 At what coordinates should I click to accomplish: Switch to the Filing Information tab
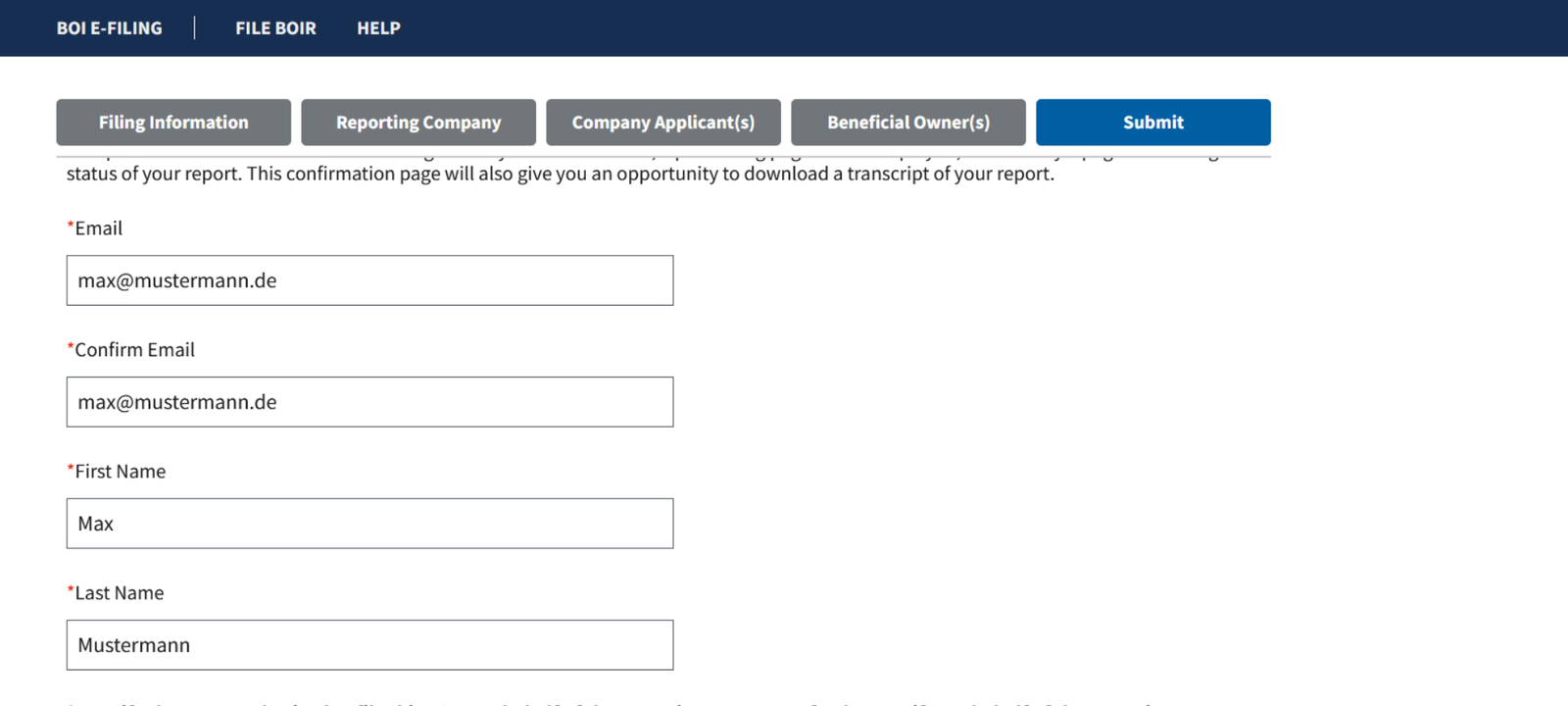(x=173, y=123)
